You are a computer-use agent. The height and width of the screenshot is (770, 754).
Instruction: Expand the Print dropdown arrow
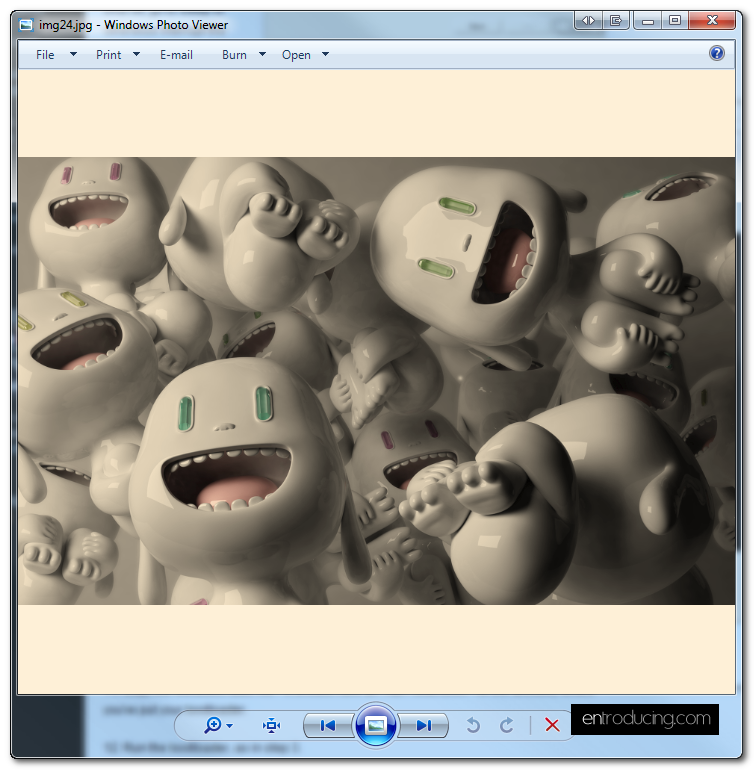click(x=137, y=54)
